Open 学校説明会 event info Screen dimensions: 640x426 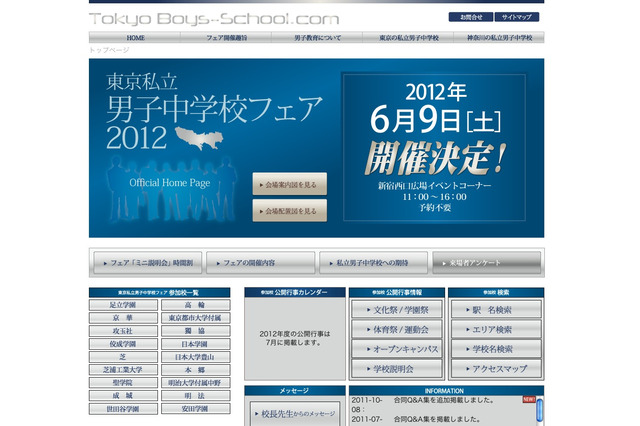click(397, 369)
